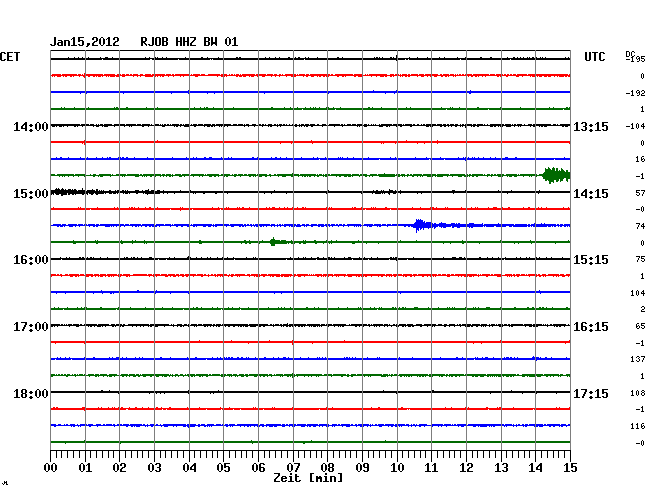Select the 15:00 CET time label
This screenshot has width=650, height=494.
click(x=31, y=194)
